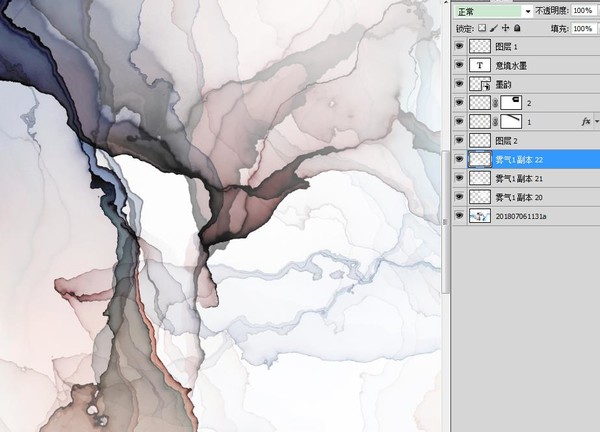Click the canvas vertical scrollbar thumb
The height and width of the screenshot is (432, 600).
point(445,222)
